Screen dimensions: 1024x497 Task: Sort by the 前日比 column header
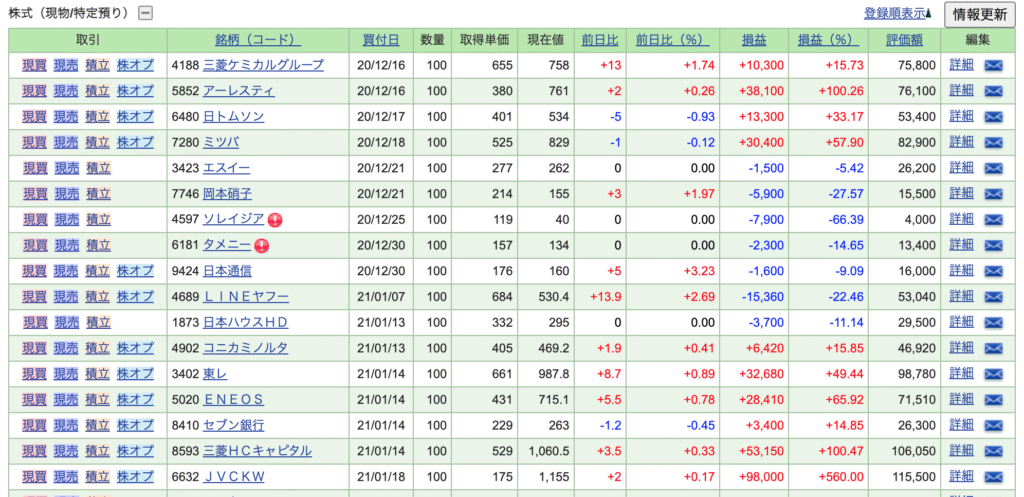(600, 40)
